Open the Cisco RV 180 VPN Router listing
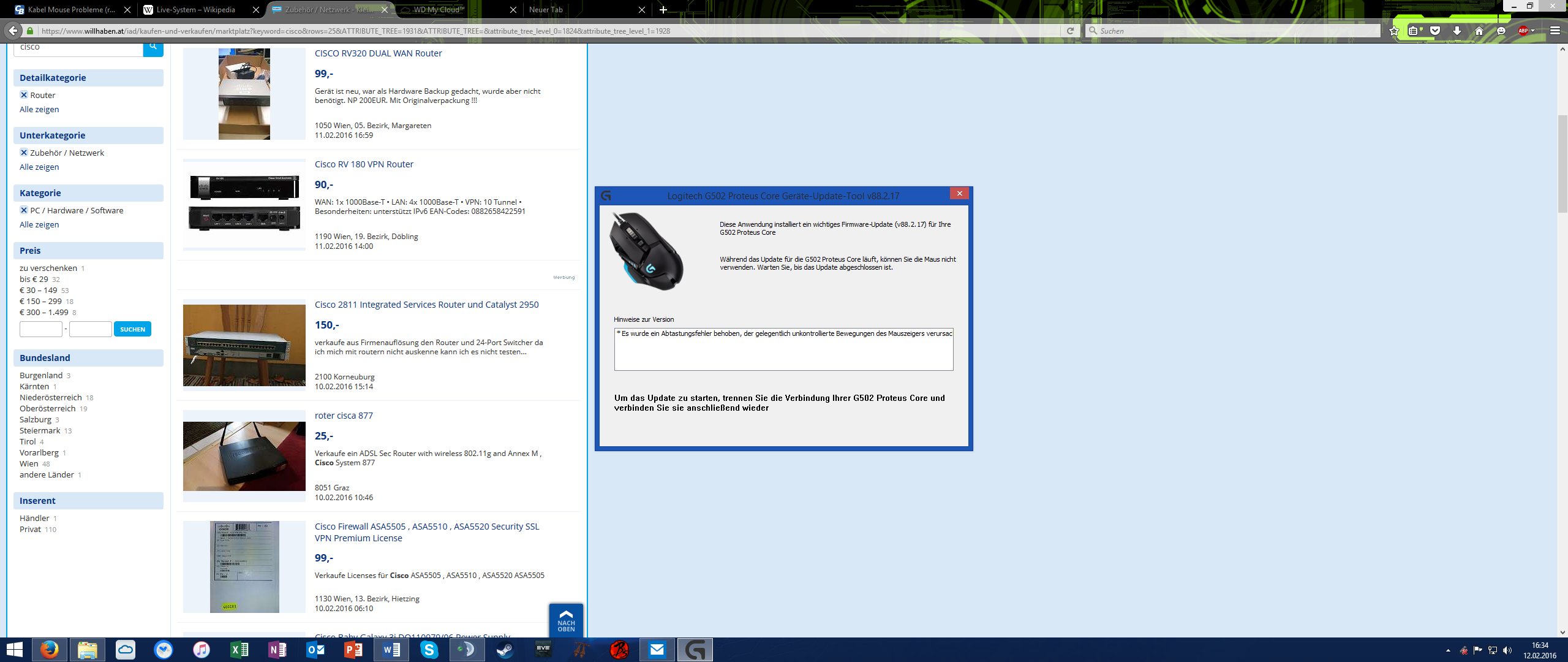 click(364, 164)
